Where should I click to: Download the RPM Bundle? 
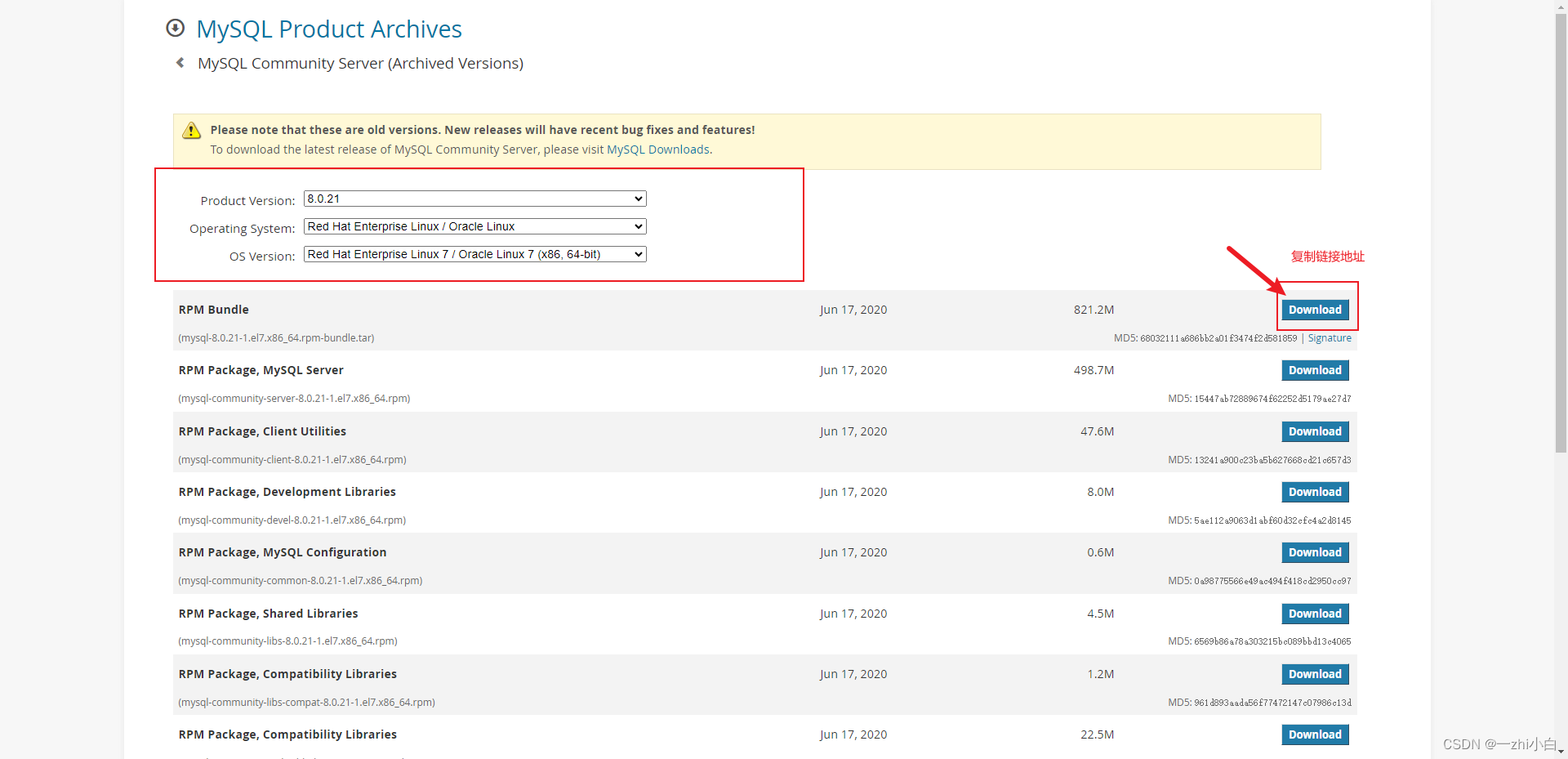pyautogui.click(x=1315, y=310)
